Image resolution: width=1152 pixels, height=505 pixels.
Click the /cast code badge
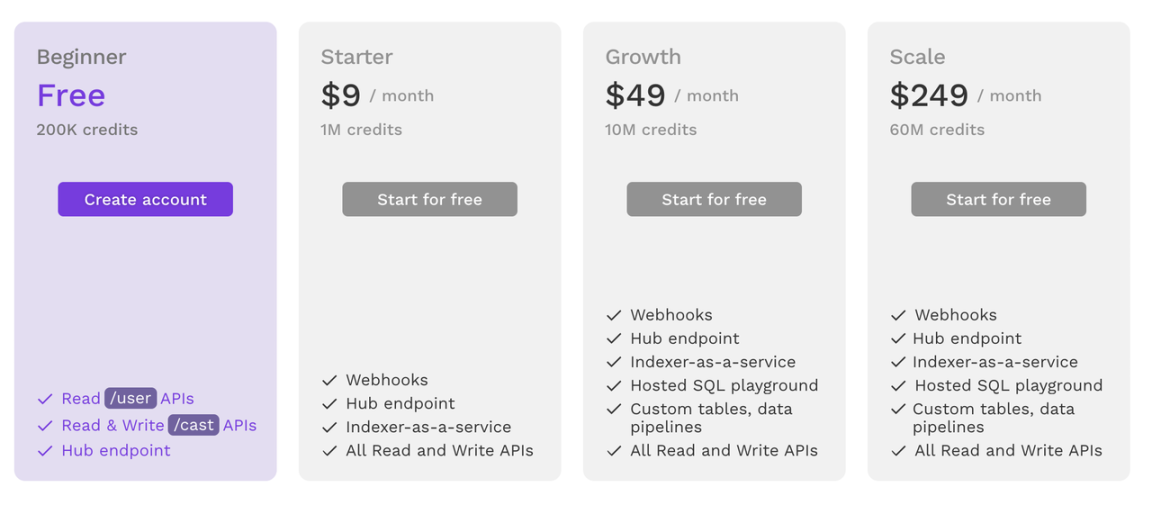tap(193, 425)
